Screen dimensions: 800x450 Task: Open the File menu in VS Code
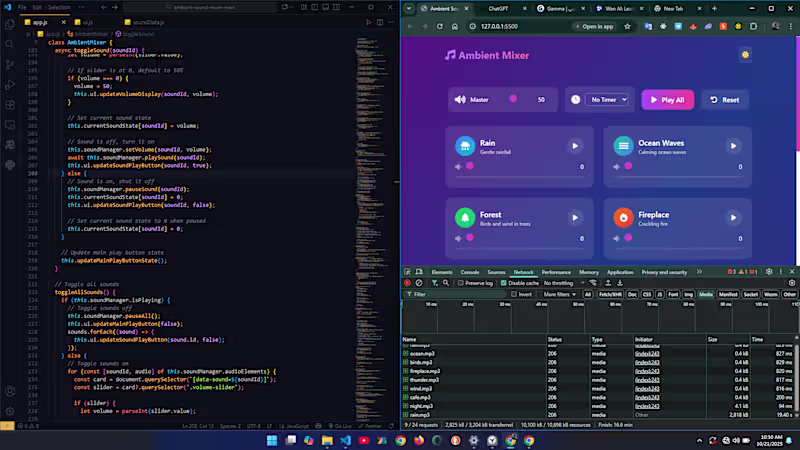pyautogui.click(x=22, y=7)
